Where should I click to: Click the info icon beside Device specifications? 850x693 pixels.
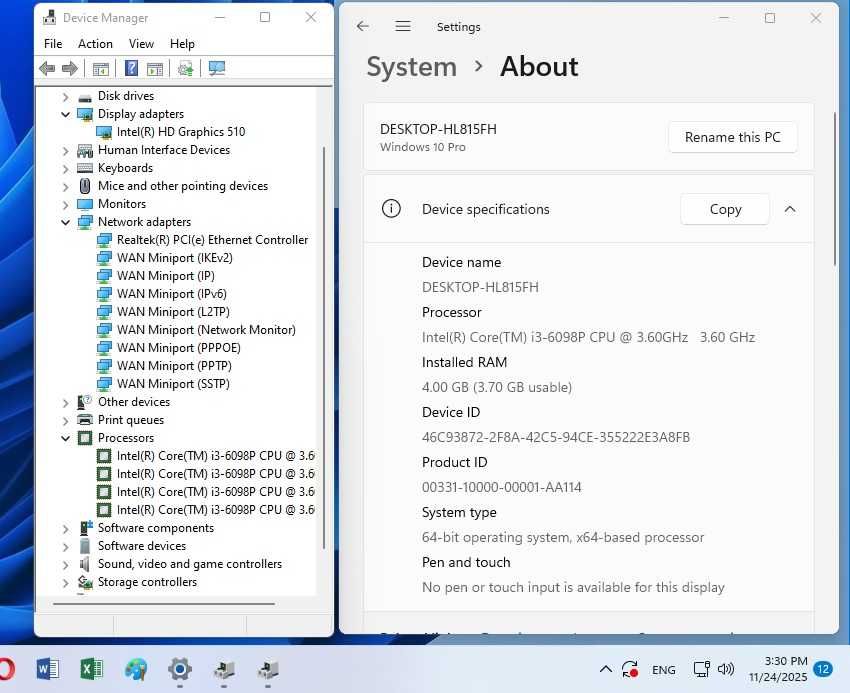391,208
